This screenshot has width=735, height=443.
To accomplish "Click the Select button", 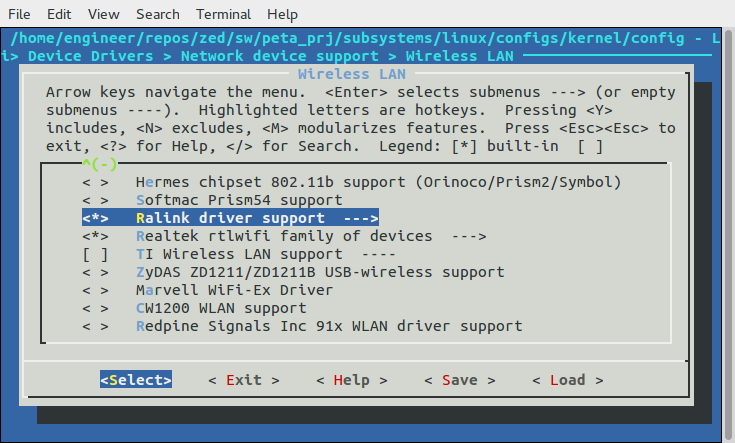I will (x=136, y=380).
